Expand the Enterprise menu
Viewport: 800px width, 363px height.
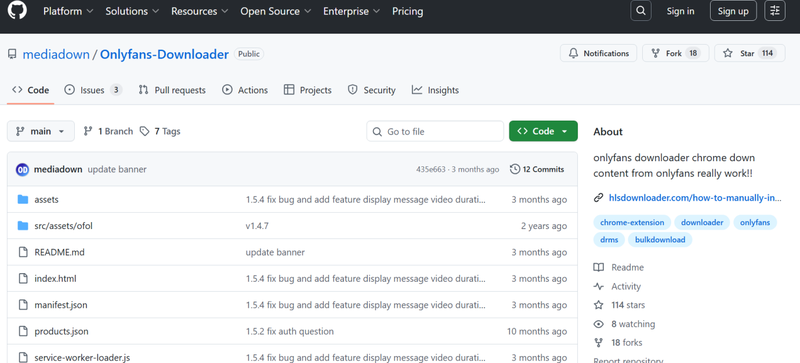(352, 11)
